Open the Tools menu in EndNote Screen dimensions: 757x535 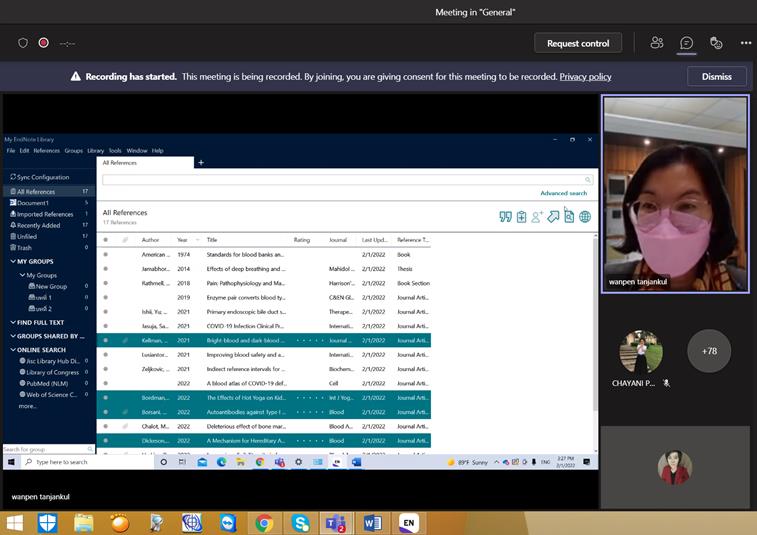click(115, 151)
